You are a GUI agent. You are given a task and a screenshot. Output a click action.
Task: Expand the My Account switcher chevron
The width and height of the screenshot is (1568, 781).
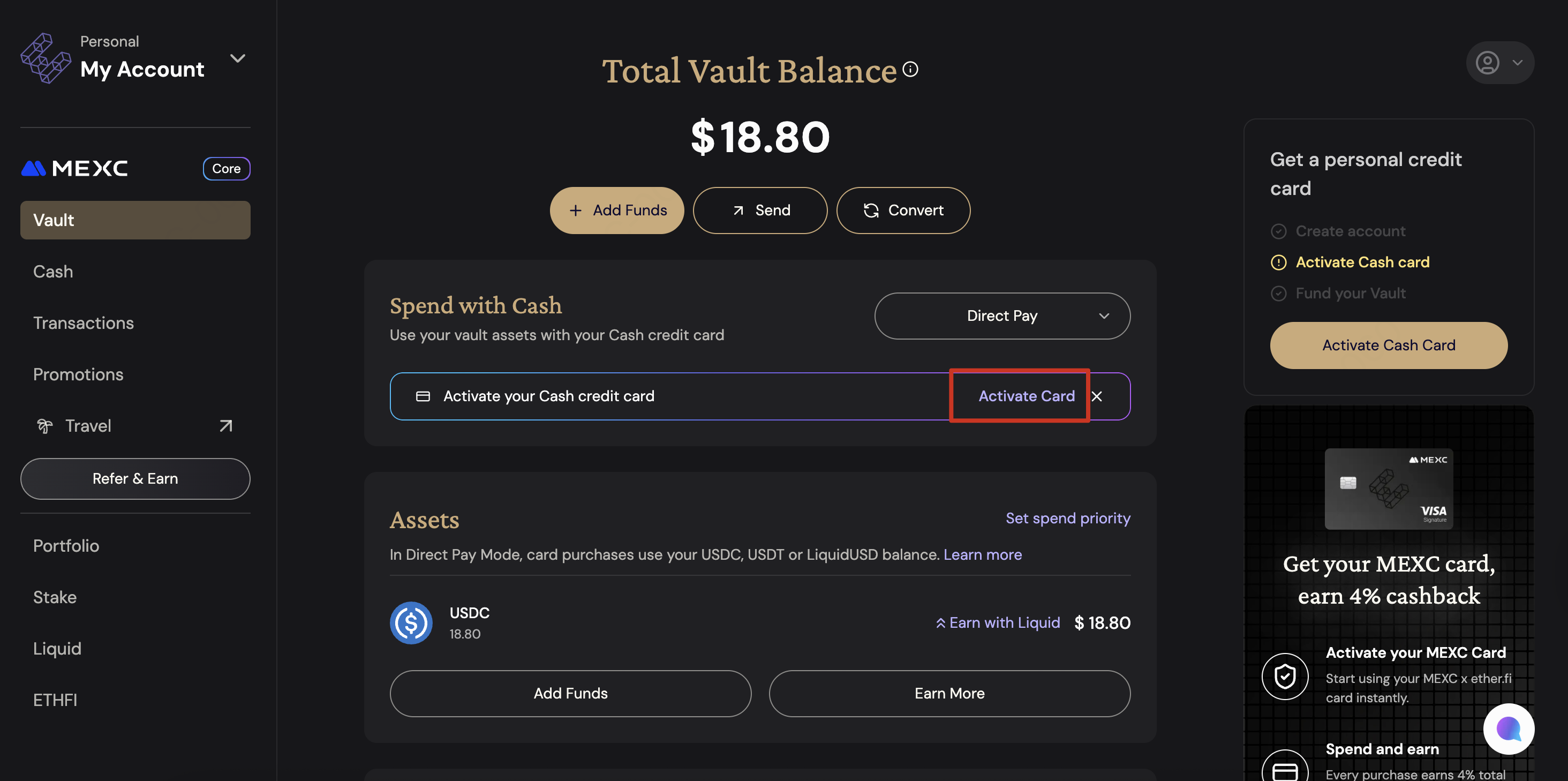pyautogui.click(x=237, y=58)
